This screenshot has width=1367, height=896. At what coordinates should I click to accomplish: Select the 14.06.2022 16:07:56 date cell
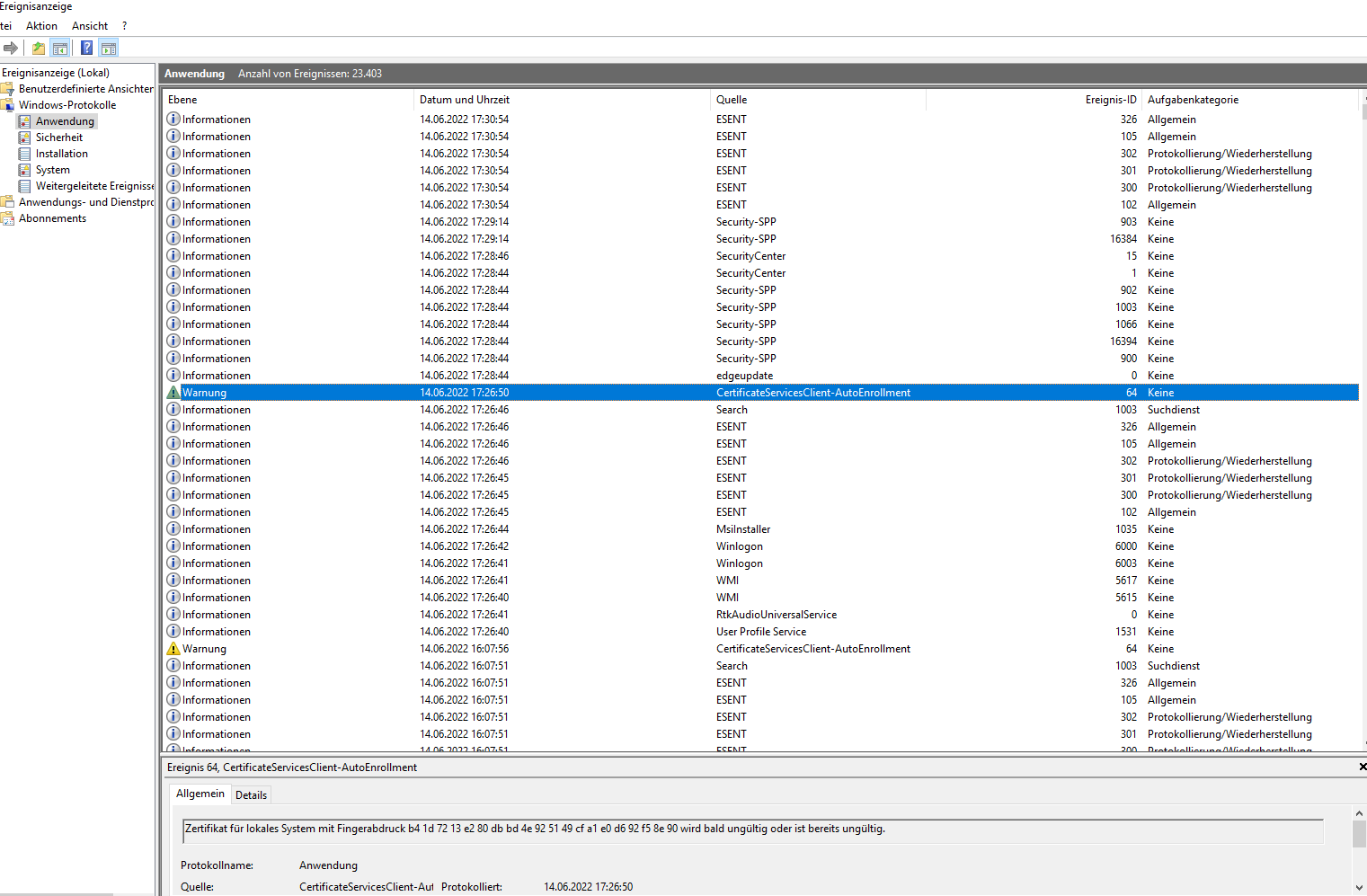[464, 649]
